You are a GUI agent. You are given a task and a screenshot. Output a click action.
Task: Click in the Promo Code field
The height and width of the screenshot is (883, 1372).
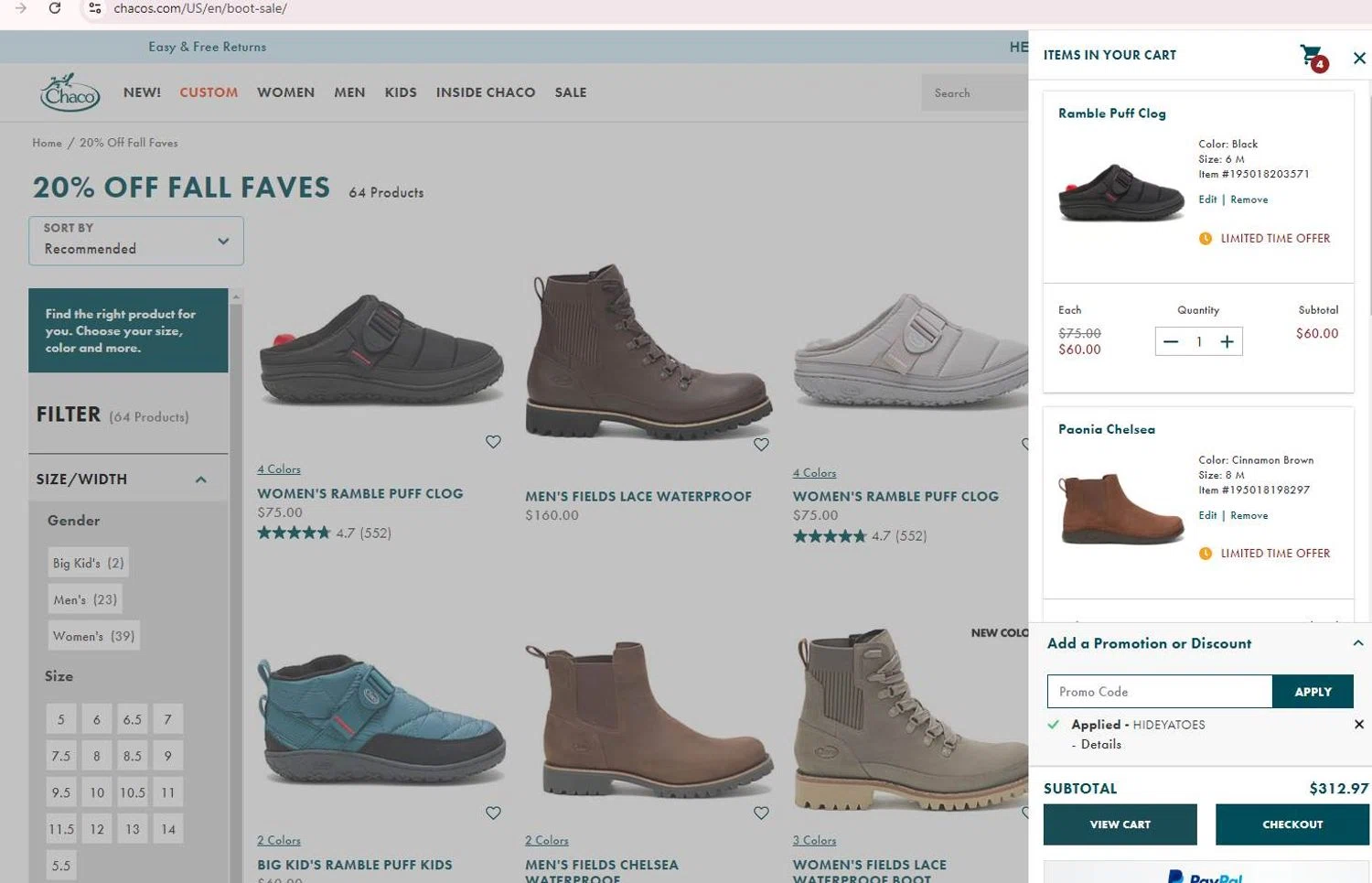(1160, 692)
